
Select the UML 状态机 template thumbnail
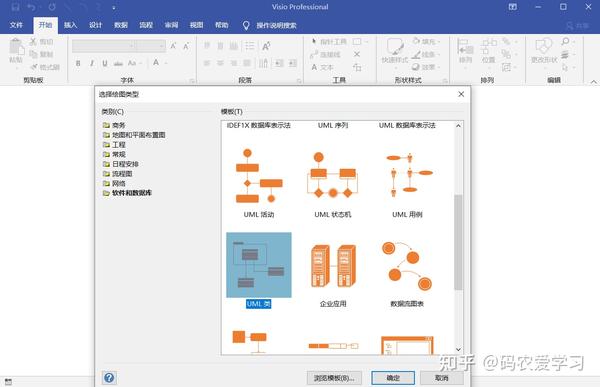point(333,175)
